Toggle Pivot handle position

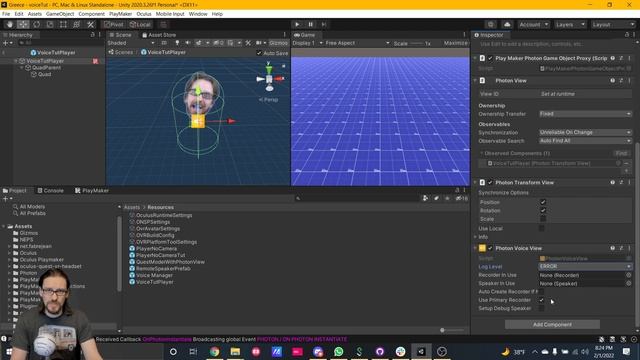click(114, 24)
